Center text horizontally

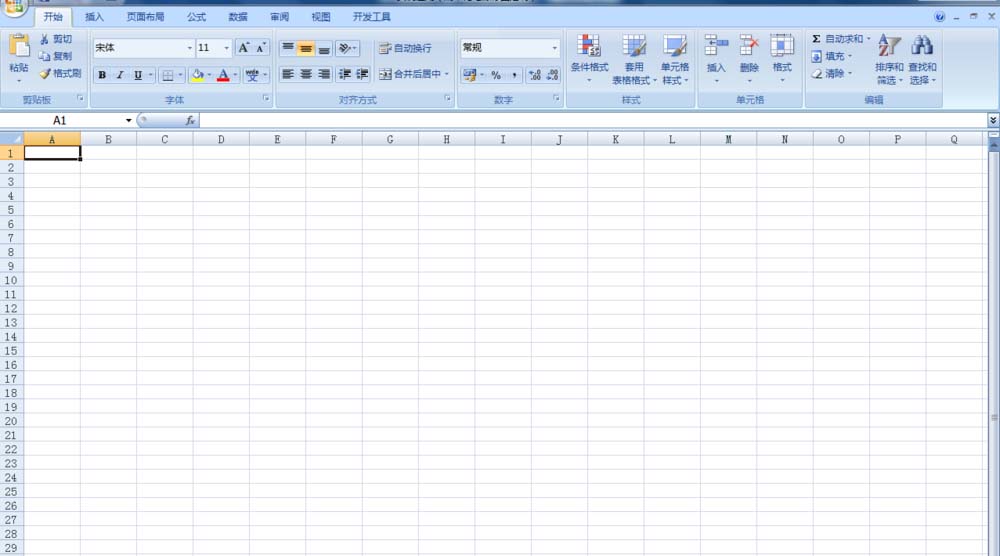(306, 75)
